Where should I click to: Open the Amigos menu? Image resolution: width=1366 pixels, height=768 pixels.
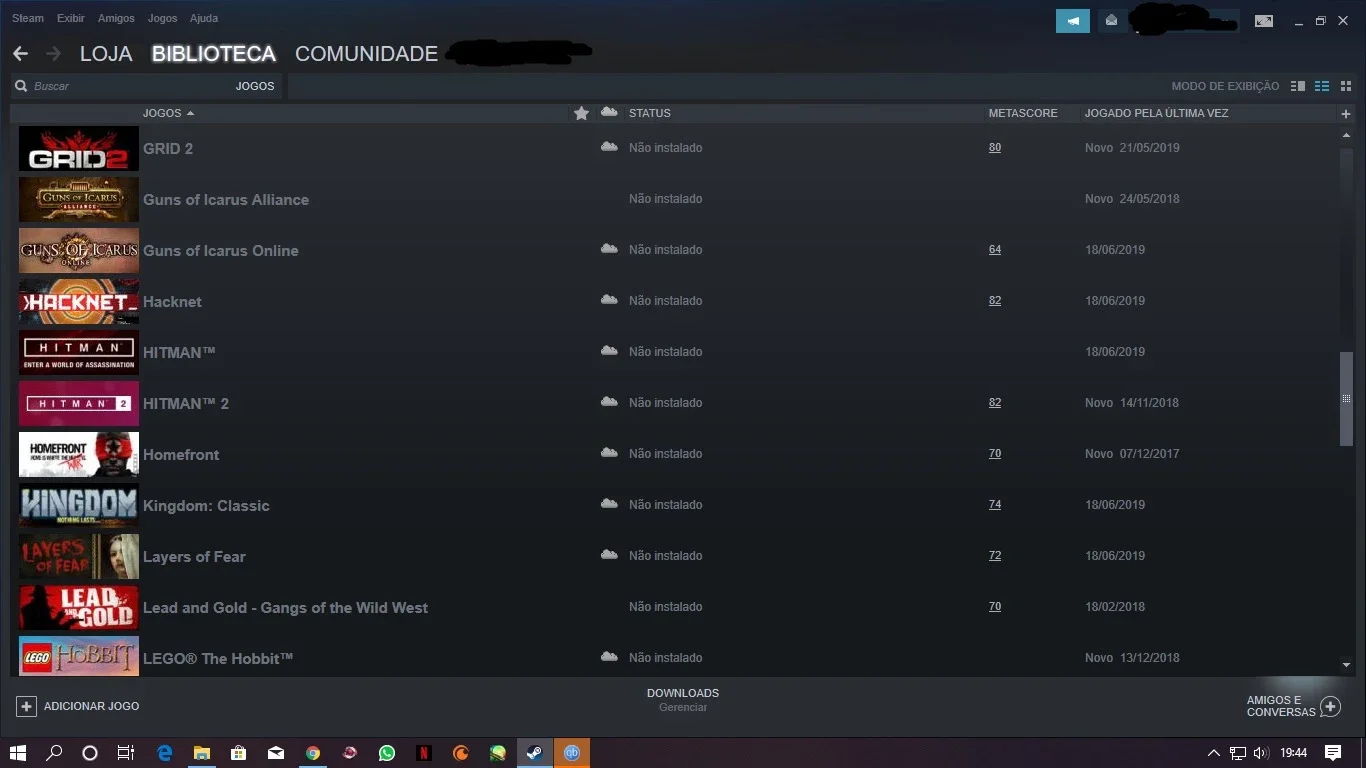(116, 18)
